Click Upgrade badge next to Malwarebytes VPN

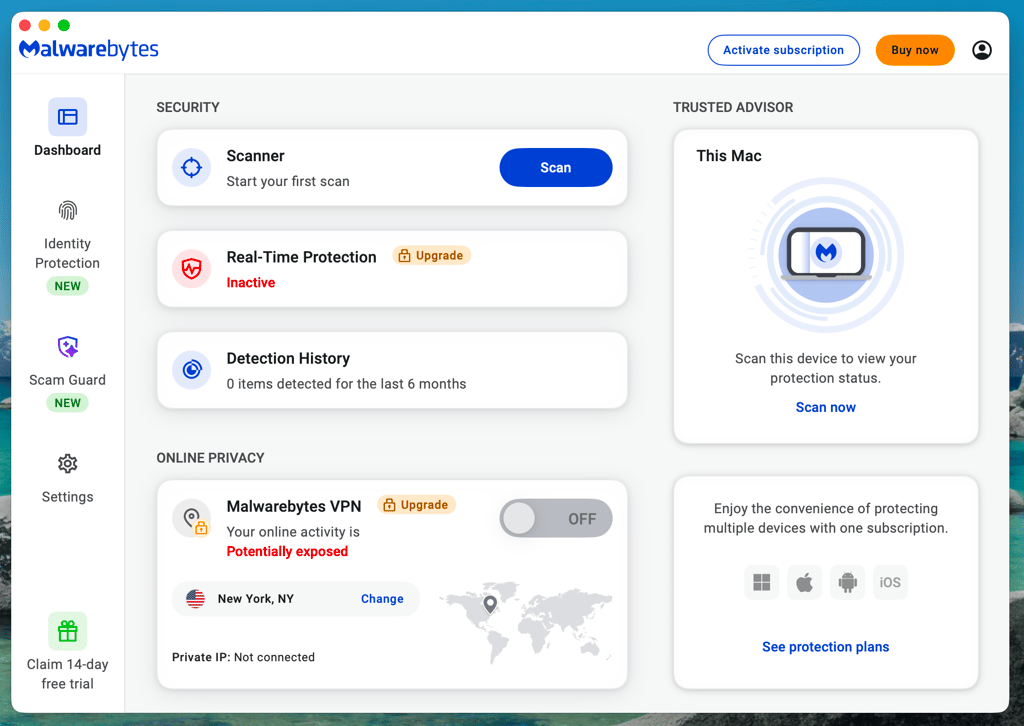coord(416,505)
